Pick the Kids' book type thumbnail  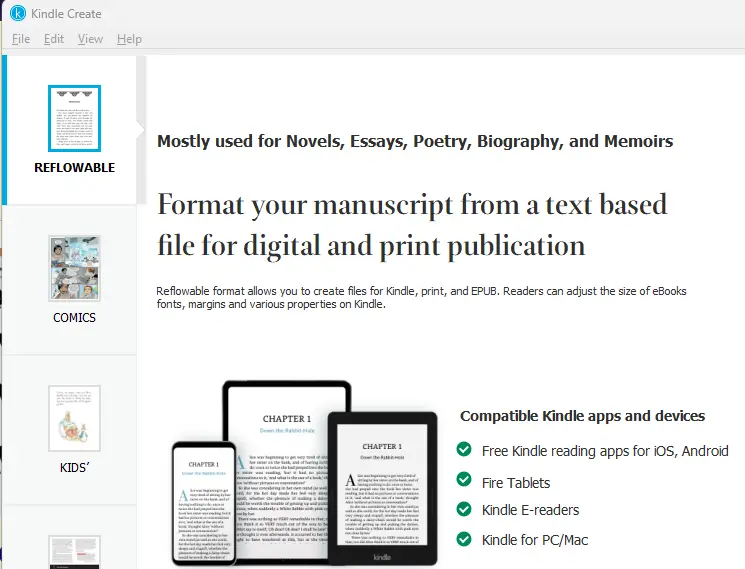[74, 418]
